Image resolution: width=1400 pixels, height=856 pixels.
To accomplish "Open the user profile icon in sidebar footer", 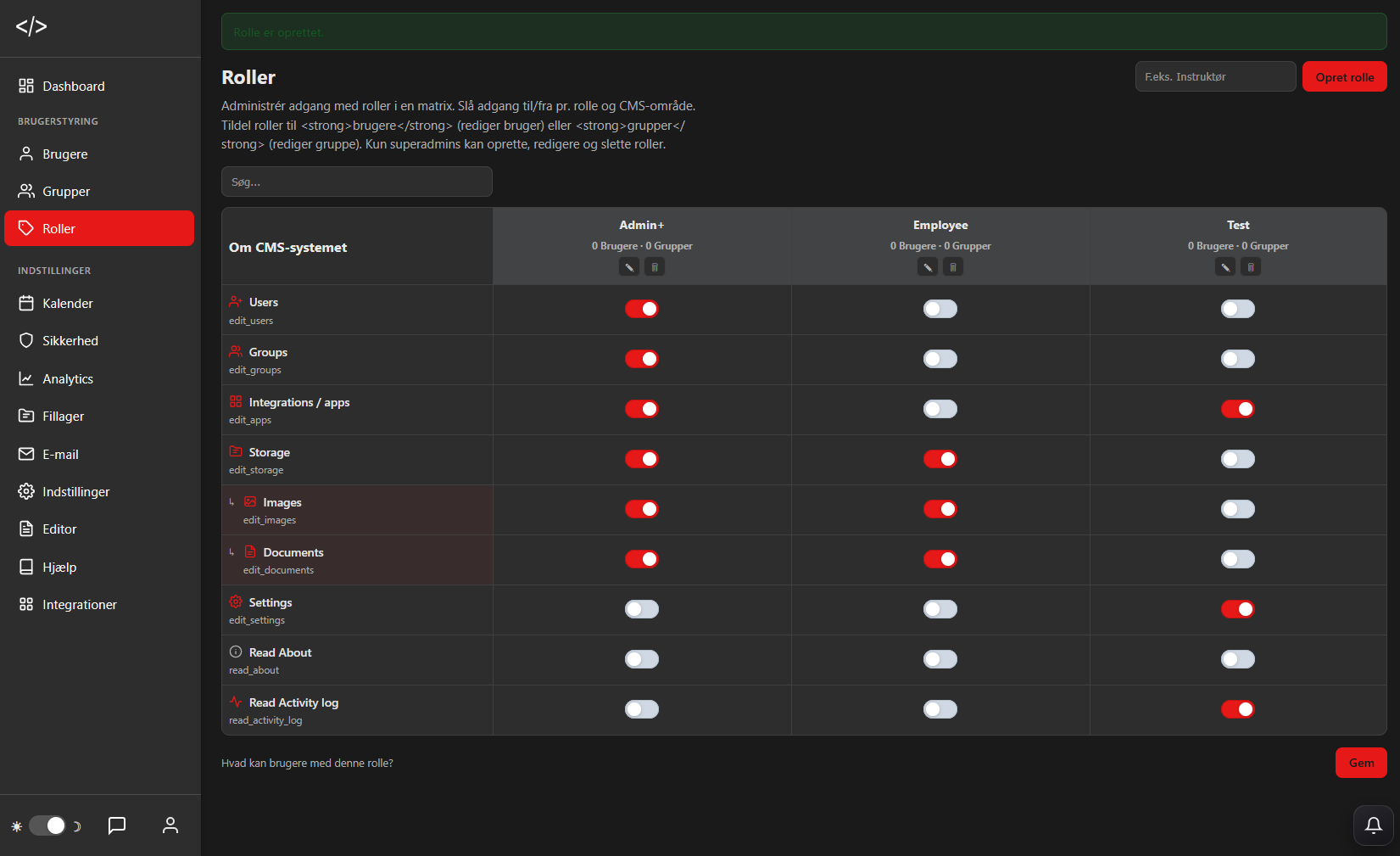I will [x=170, y=825].
